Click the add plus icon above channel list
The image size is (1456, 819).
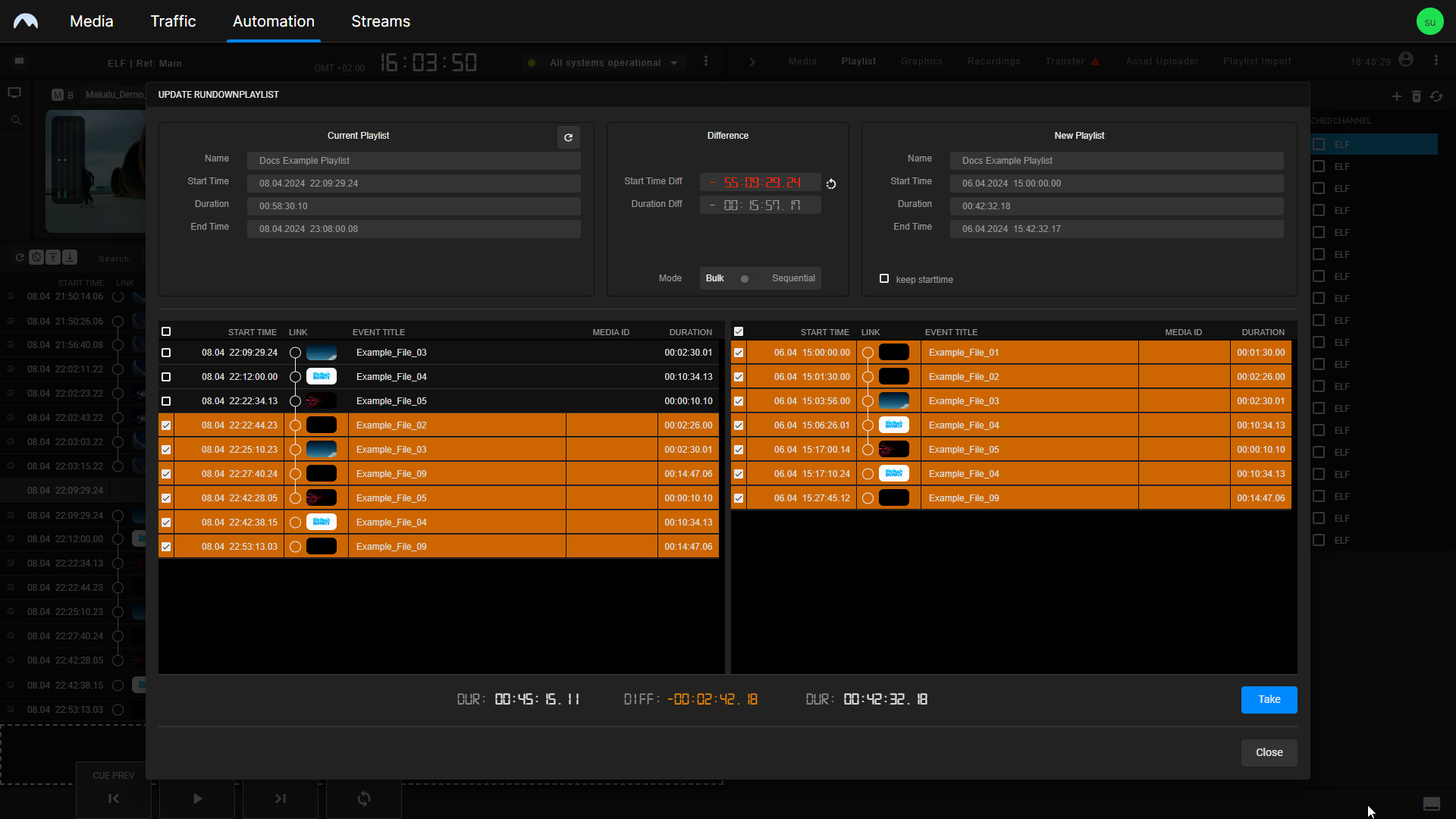tap(1396, 96)
